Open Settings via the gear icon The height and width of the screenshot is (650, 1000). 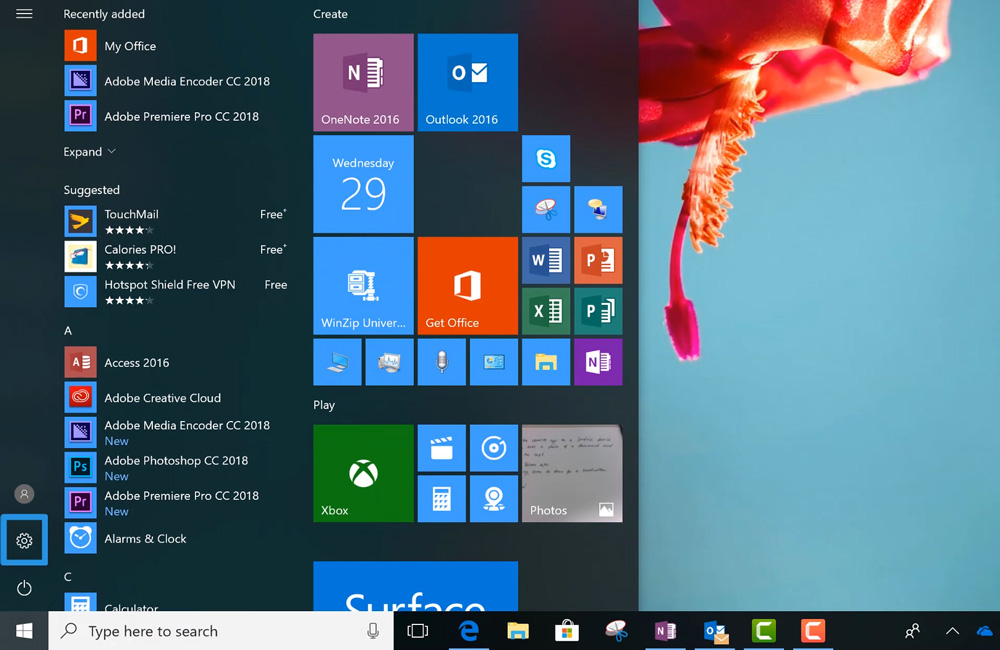24,540
